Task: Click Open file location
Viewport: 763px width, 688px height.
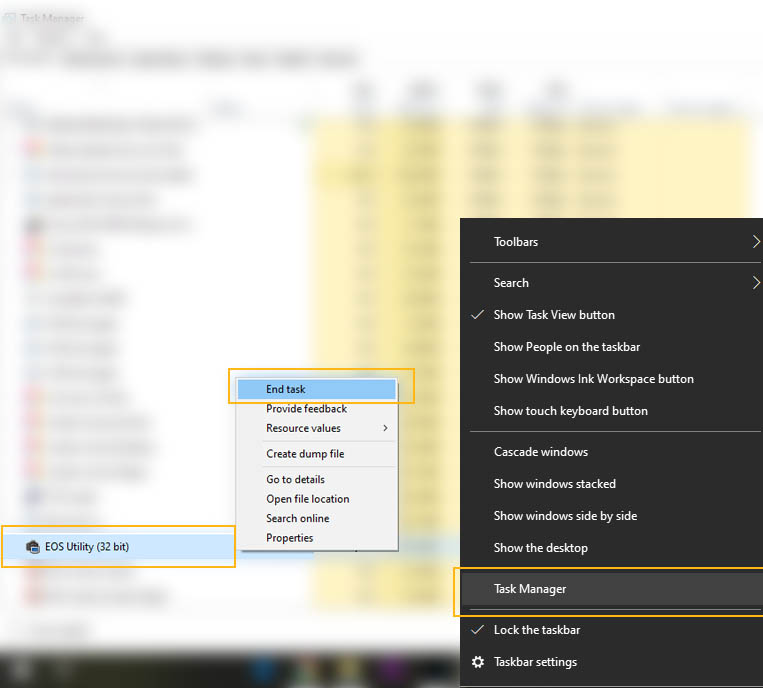Action: pos(317,499)
